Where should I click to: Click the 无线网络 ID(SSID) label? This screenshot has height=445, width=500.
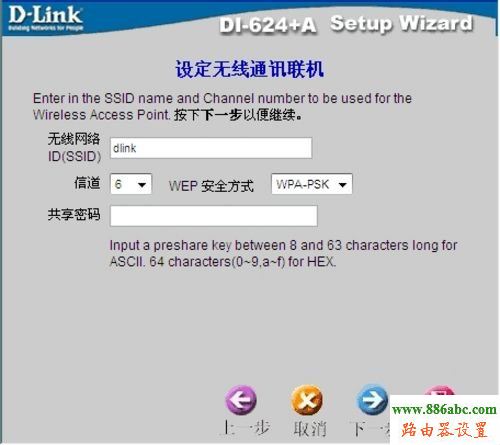click(74, 147)
